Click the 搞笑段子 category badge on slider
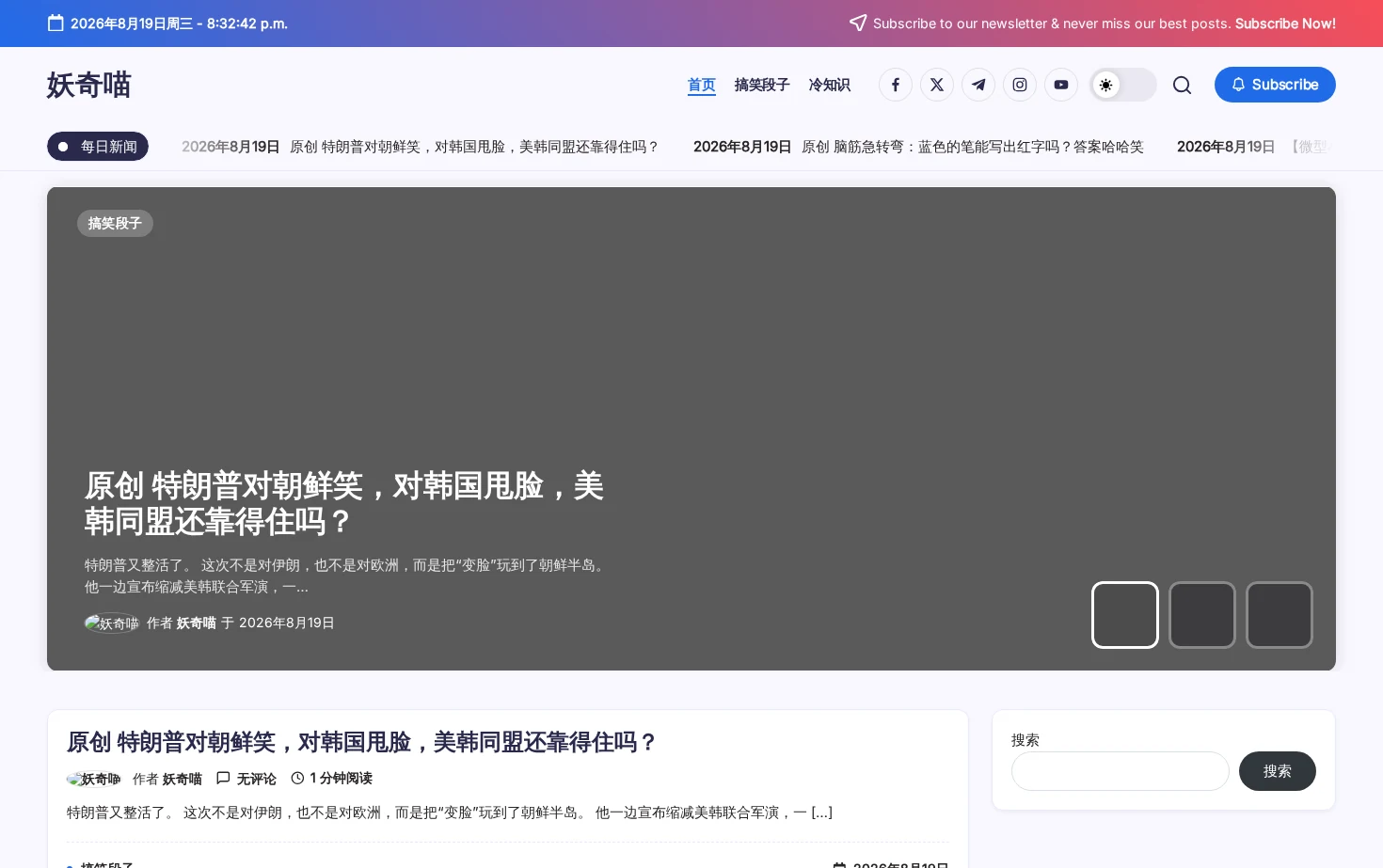 tap(115, 223)
